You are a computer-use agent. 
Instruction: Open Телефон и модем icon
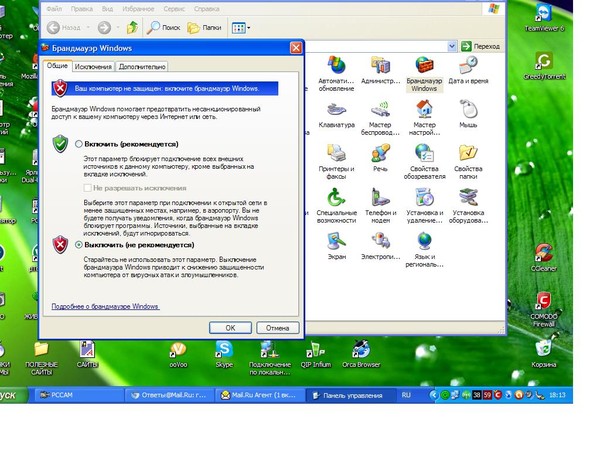pos(380,205)
